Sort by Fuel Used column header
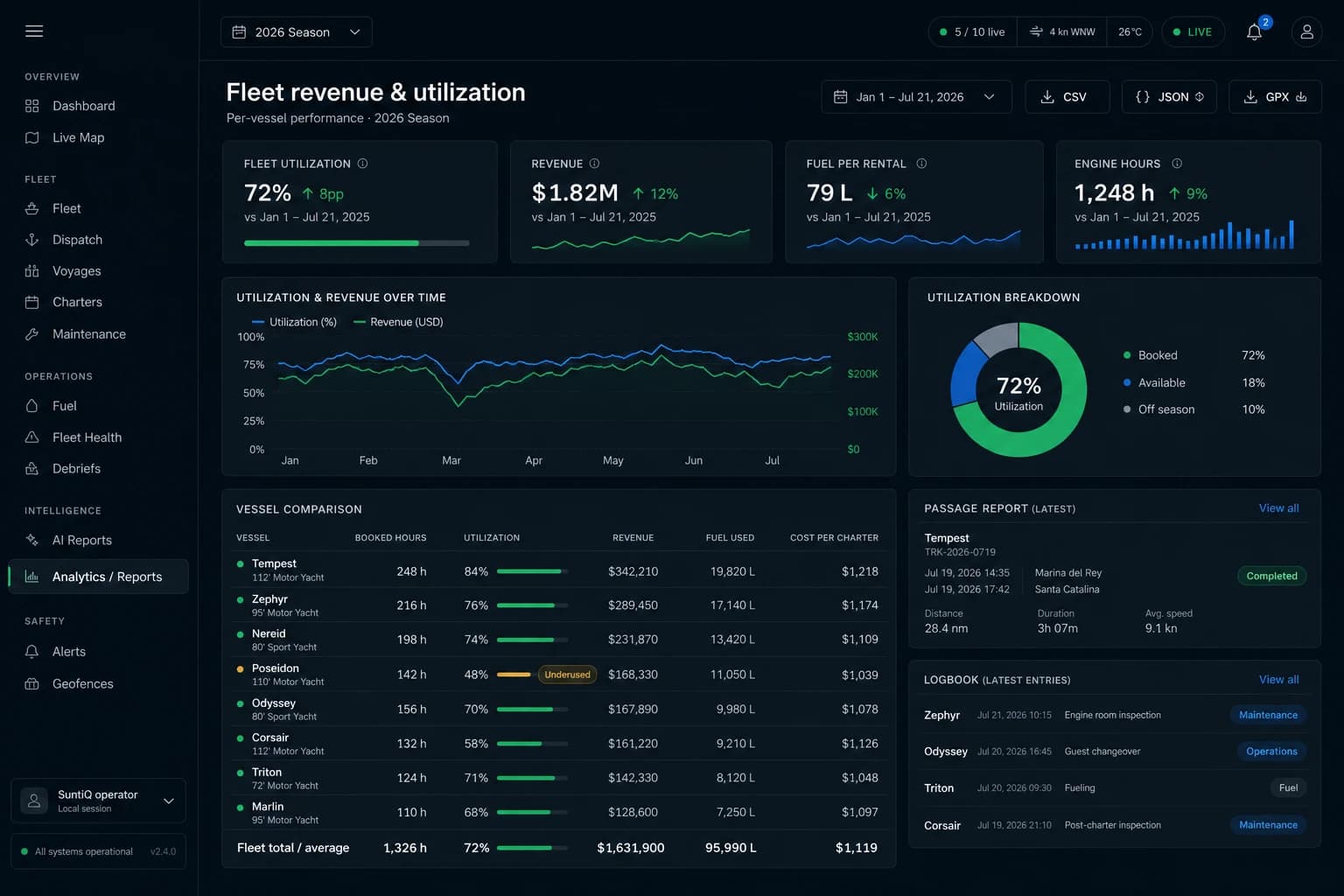 (730, 537)
